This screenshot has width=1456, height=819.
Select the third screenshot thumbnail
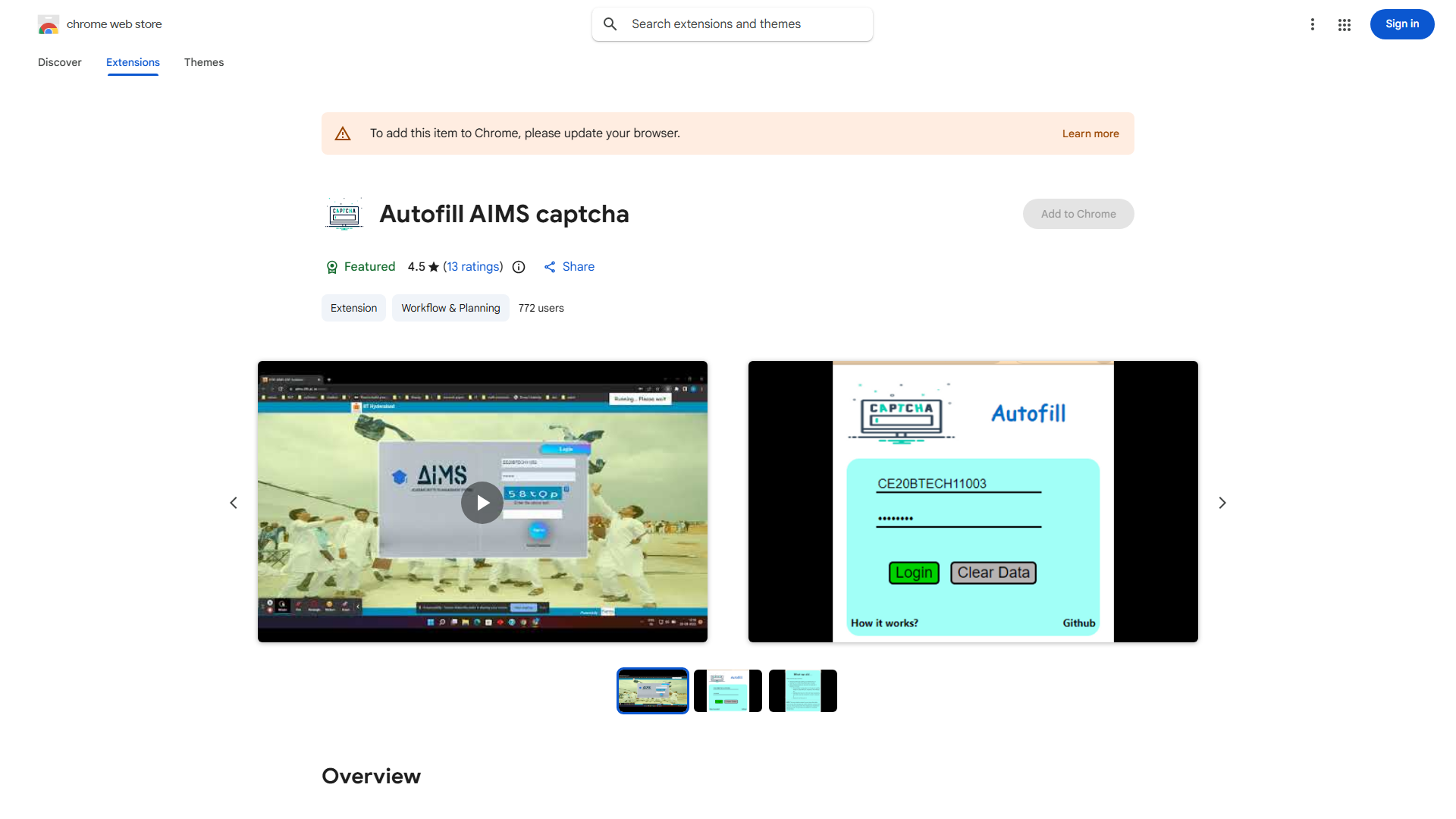tap(802, 690)
